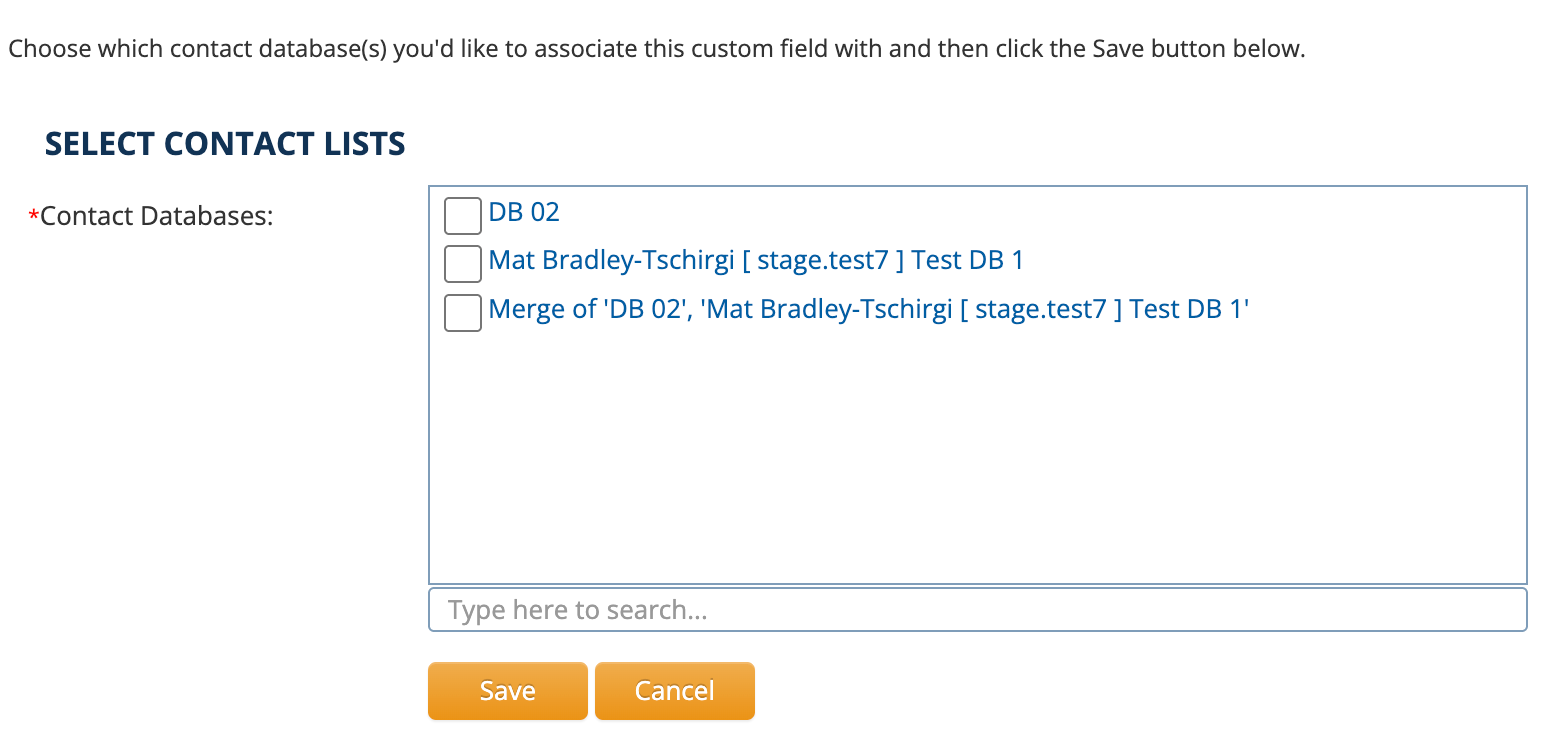
Task: Select the Mat Bradley-Tschirgi Test DB 1 label
Action: [x=755, y=261]
